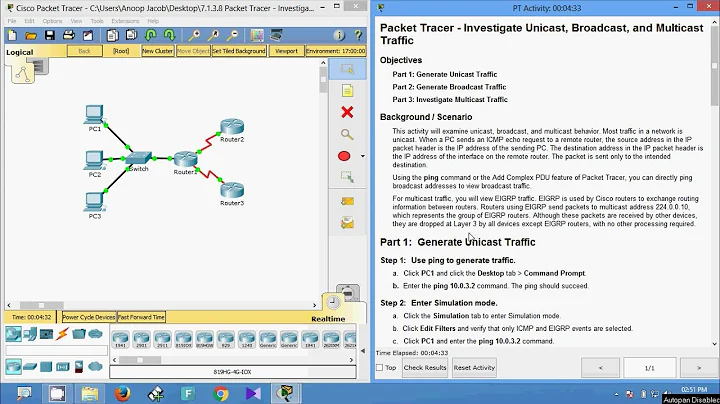Click Reset Activity button
The image size is (720, 404).
click(x=474, y=368)
